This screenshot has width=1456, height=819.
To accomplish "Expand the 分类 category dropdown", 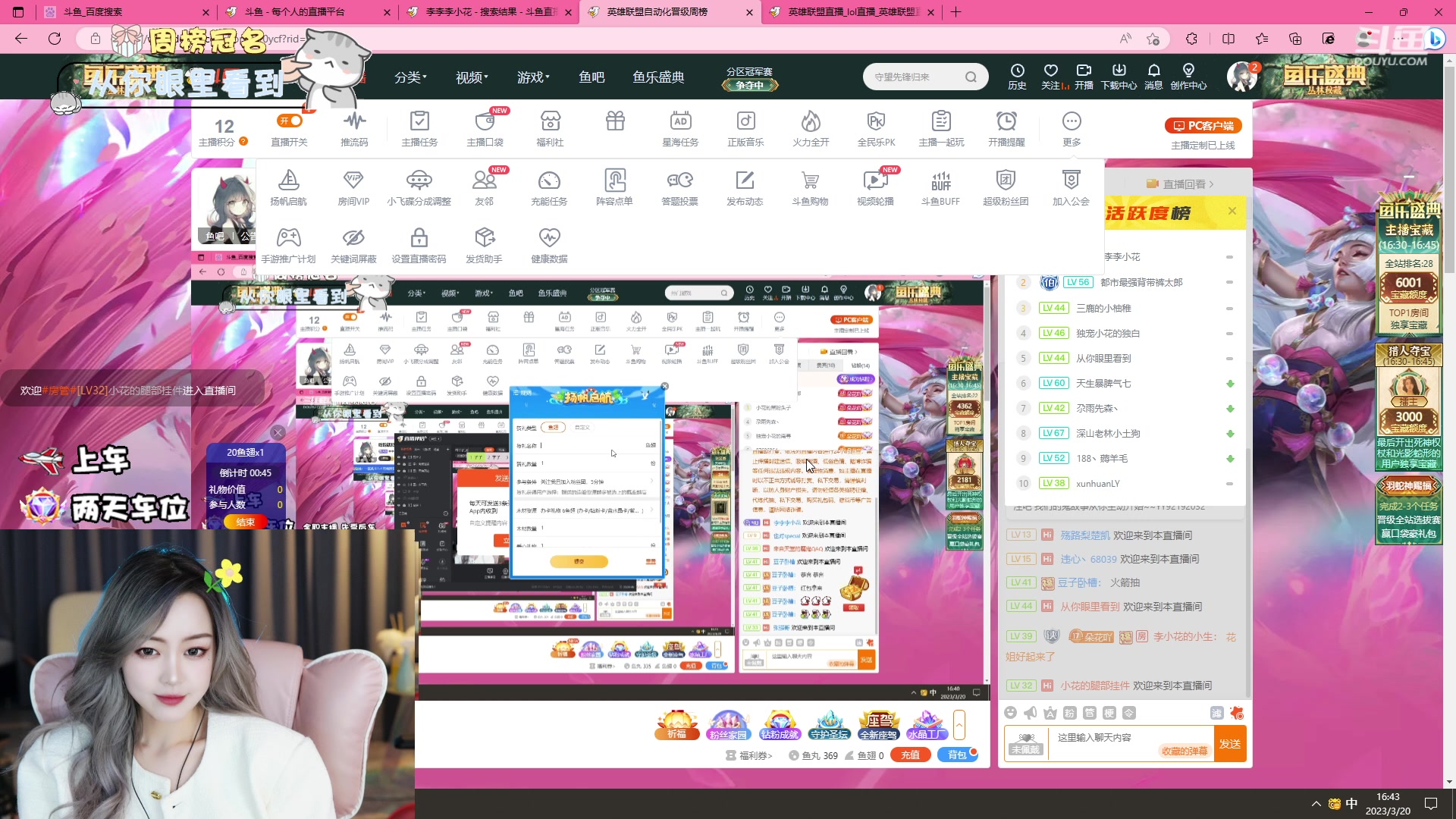I will [410, 77].
